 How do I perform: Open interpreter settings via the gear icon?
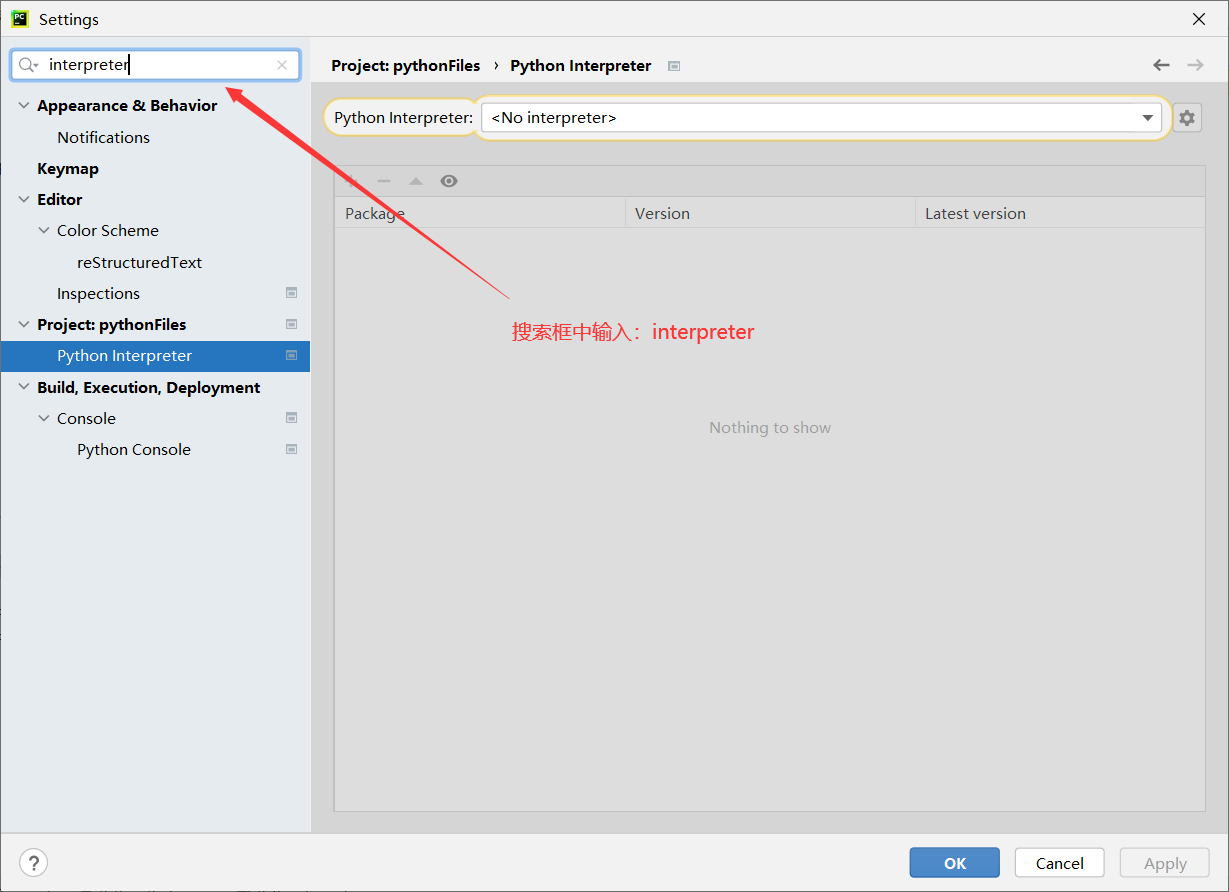pyautogui.click(x=1187, y=117)
